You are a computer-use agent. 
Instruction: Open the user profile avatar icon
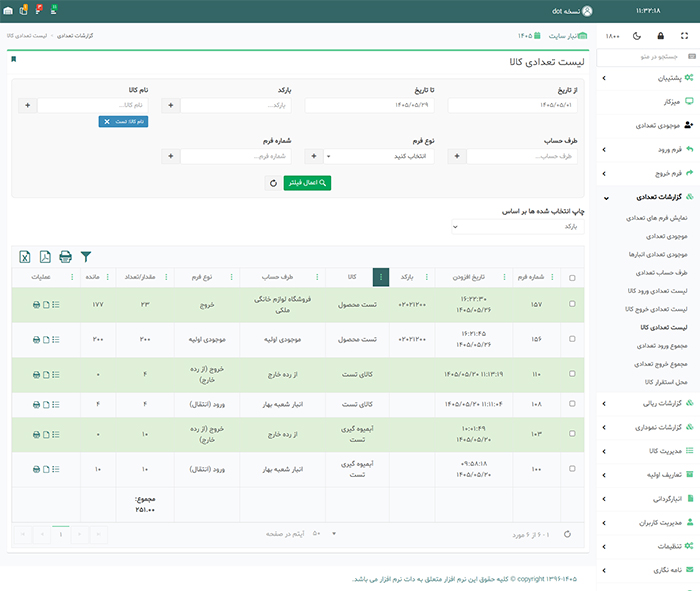point(588,11)
